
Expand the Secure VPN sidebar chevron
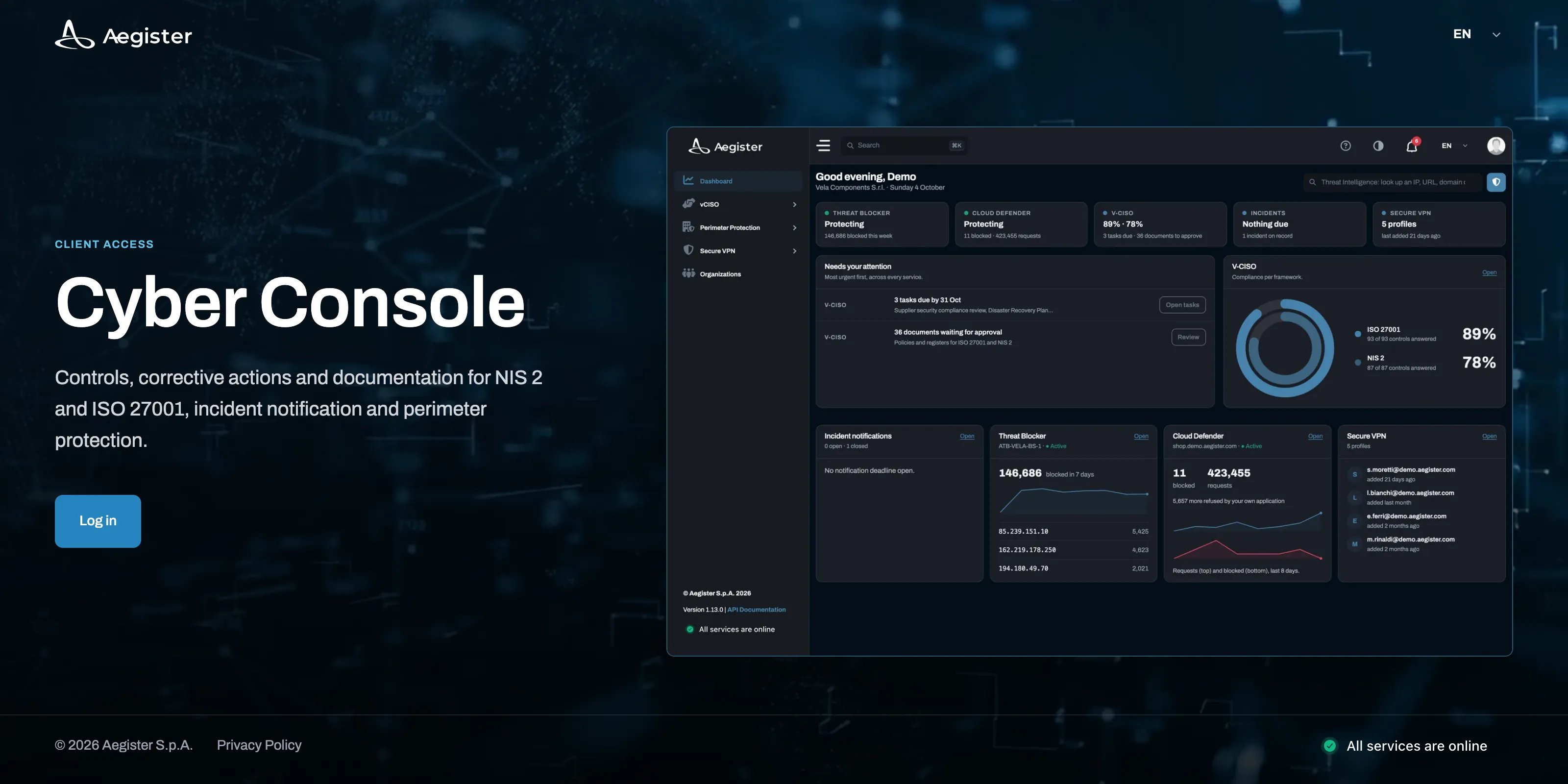pyautogui.click(x=794, y=251)
